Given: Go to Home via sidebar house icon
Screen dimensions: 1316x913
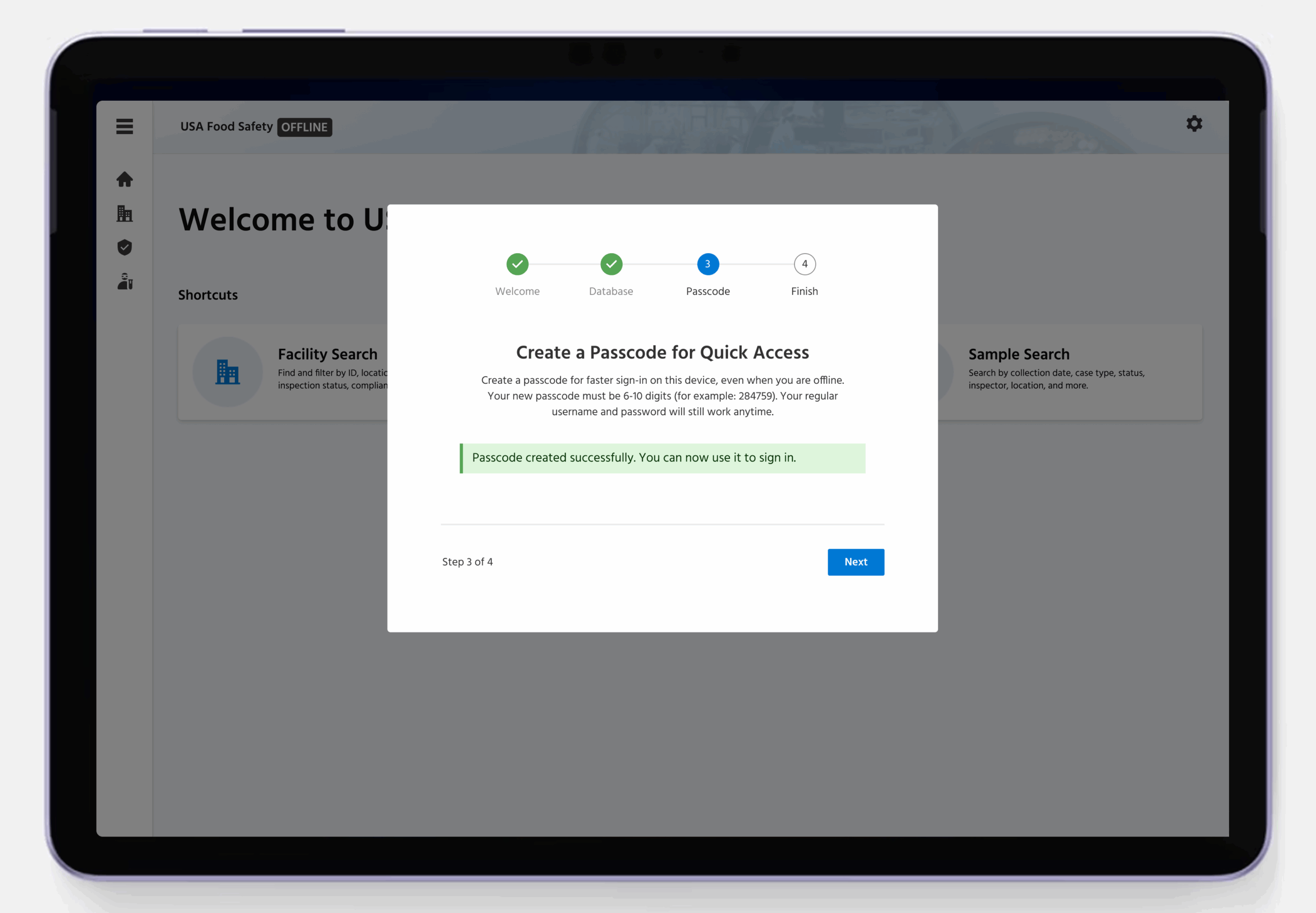Looking at the screenshot, I should click(x=124, y=180).
